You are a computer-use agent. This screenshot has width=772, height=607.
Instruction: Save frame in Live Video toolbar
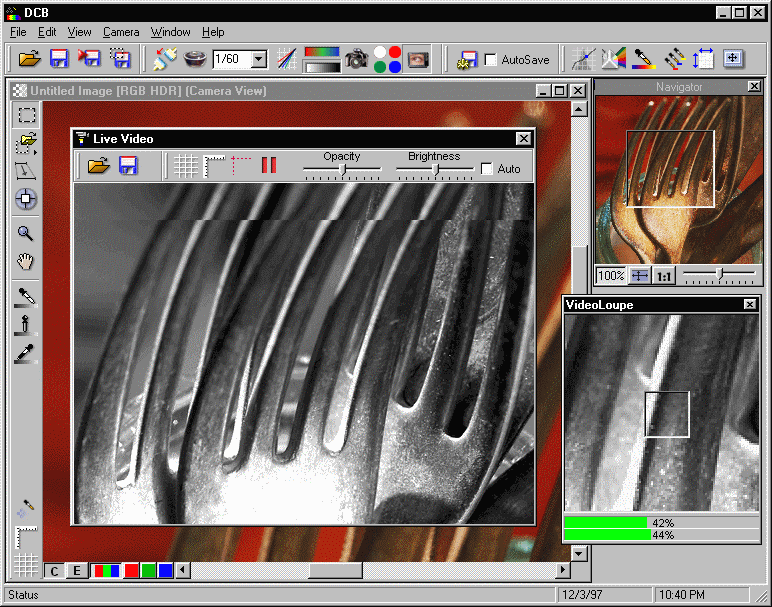128,165
